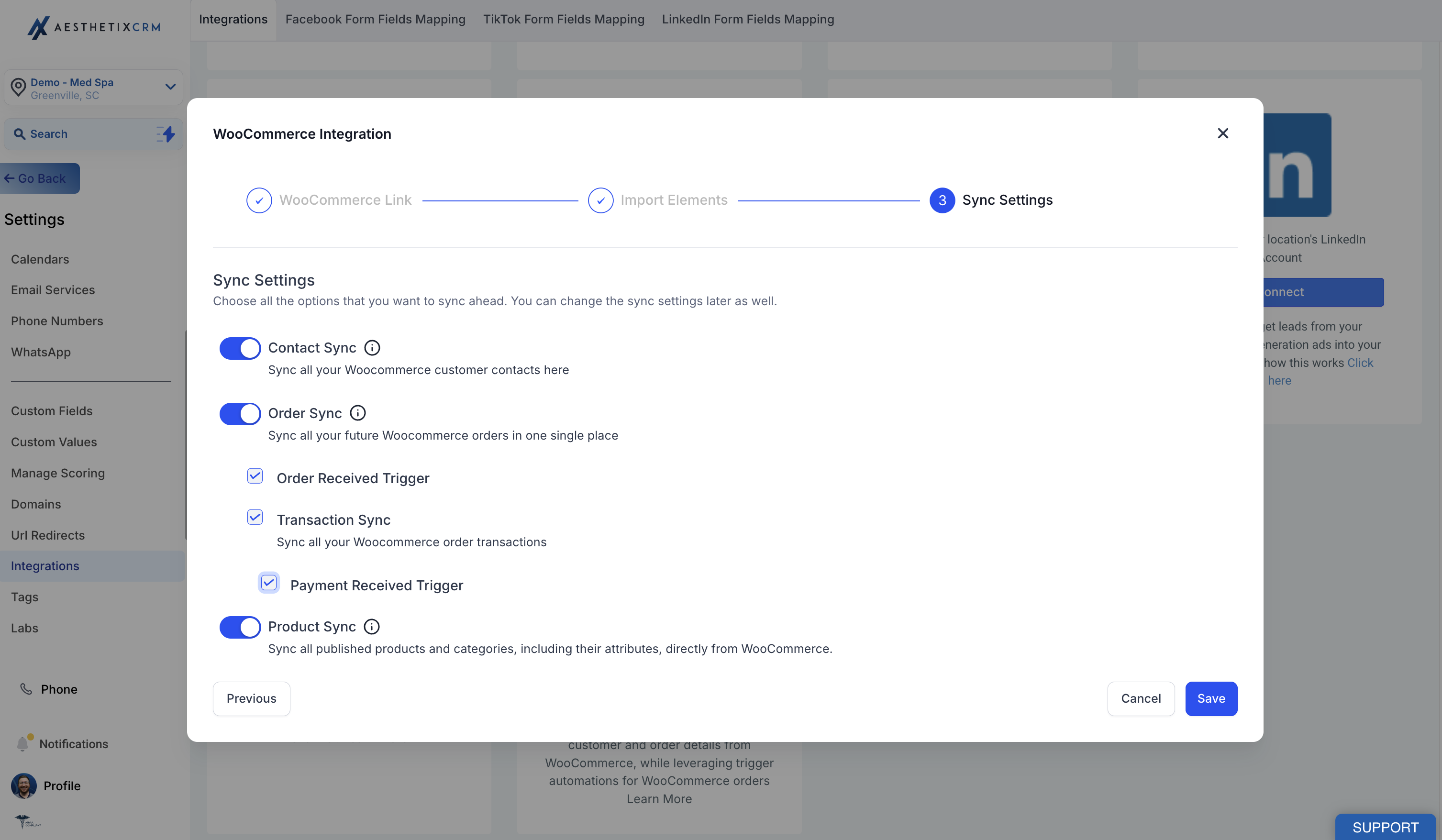The image size is (1442, 840).
Task: Click the Save button
Action: [x=1211, y=699]
